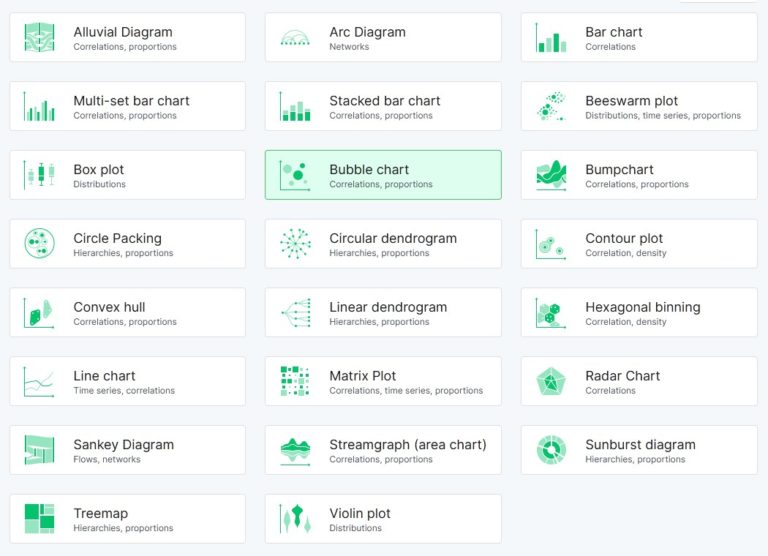Click 'Correlations' under Radar Chart

point(610,390)
